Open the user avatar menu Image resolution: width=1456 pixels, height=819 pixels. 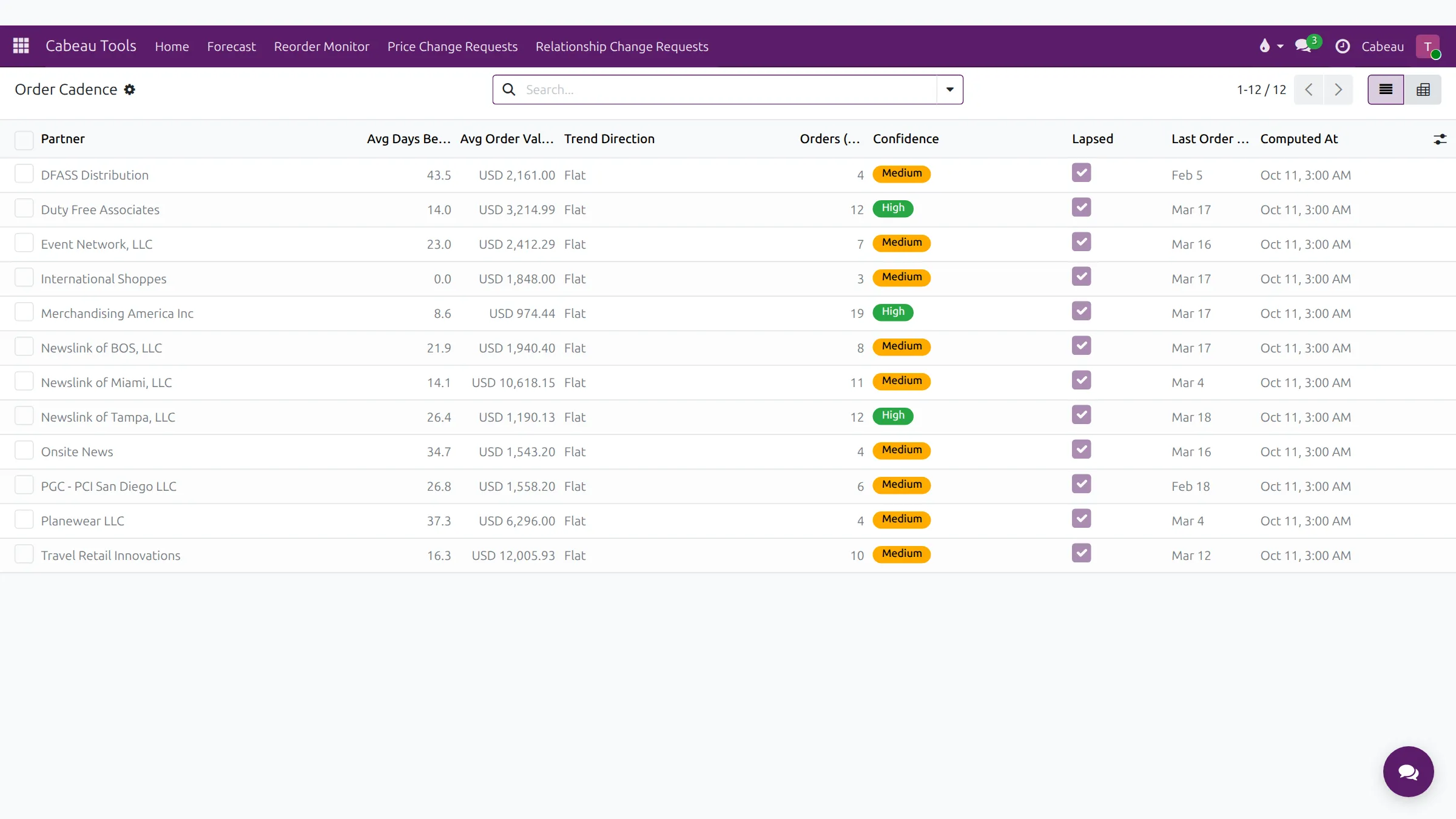1428,46
